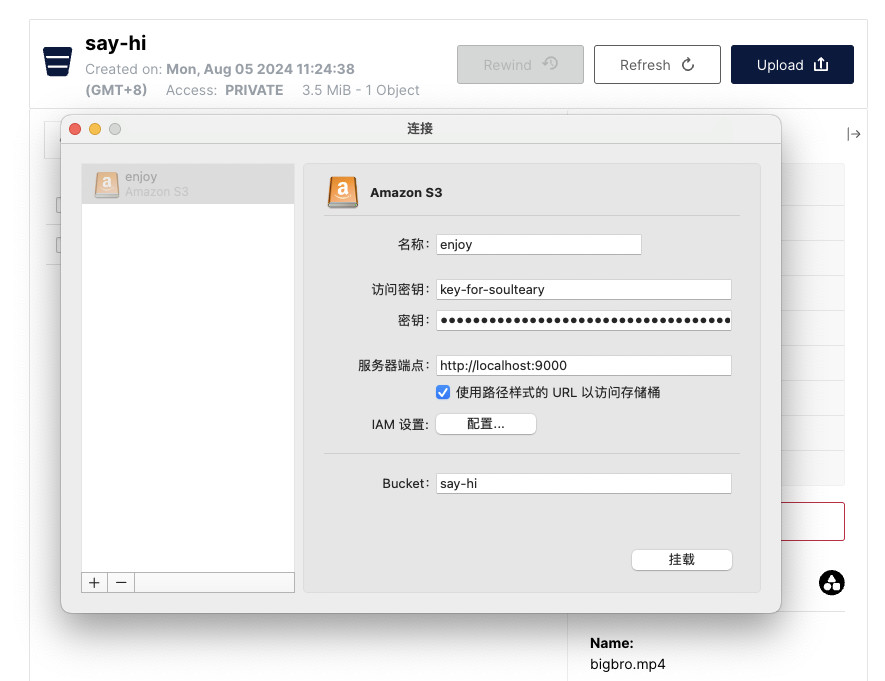Image resolution: width=885 pixels, height=681 pixels.
Task: Click the say-hi bucket icon
Action: click(58, 61)
